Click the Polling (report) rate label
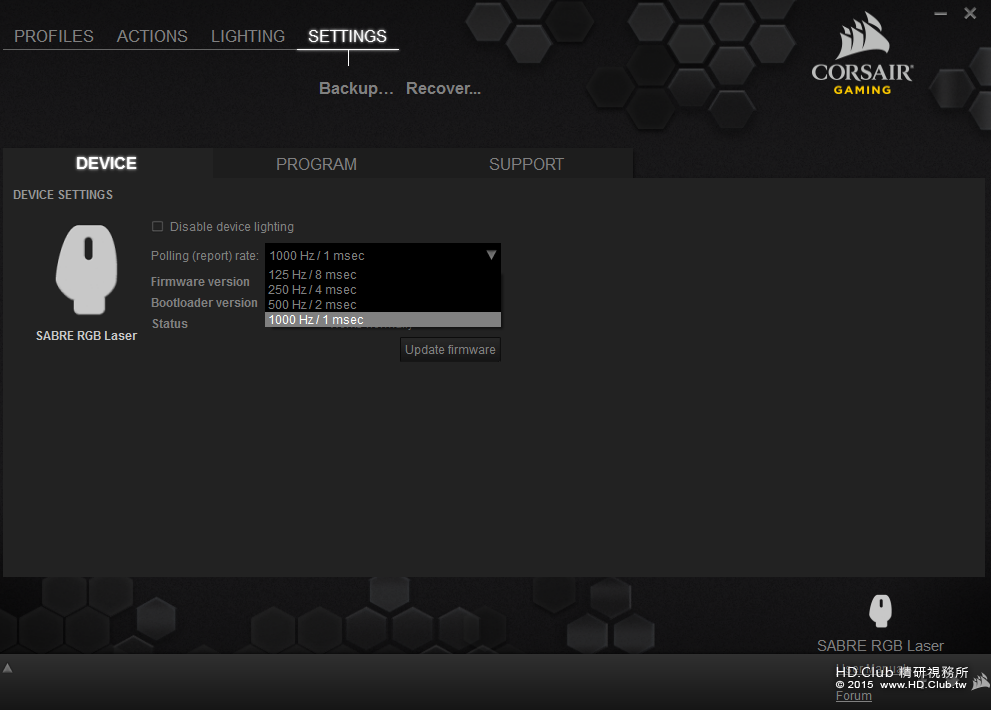The height and width of the screenshot is (710, 991). coord(205,255)
